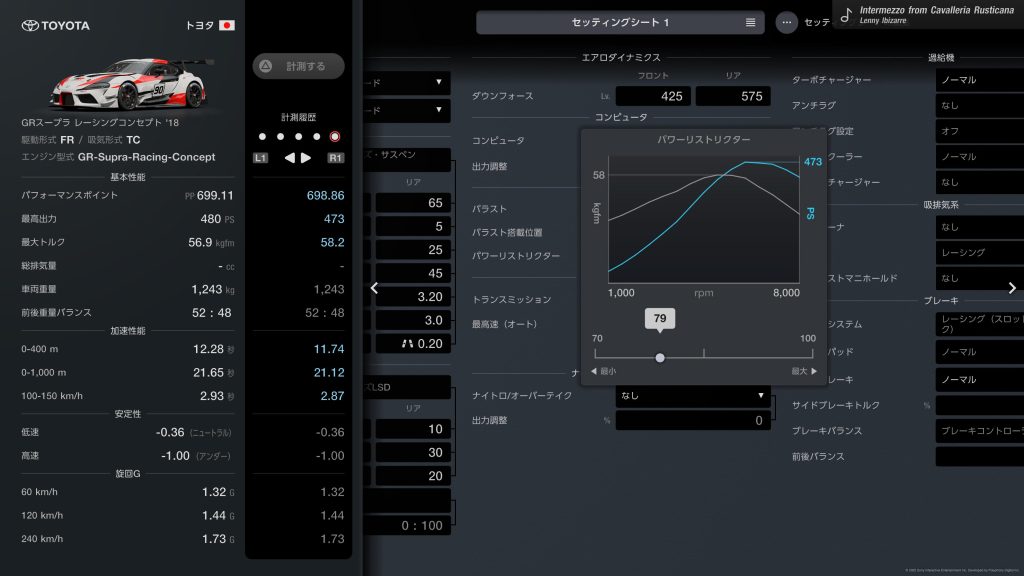Click the music note icon

pos(846,14)
